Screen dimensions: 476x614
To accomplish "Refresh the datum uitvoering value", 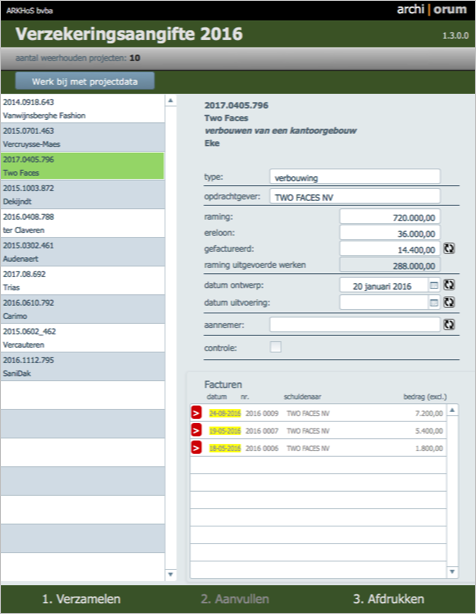I will point(449,302).
